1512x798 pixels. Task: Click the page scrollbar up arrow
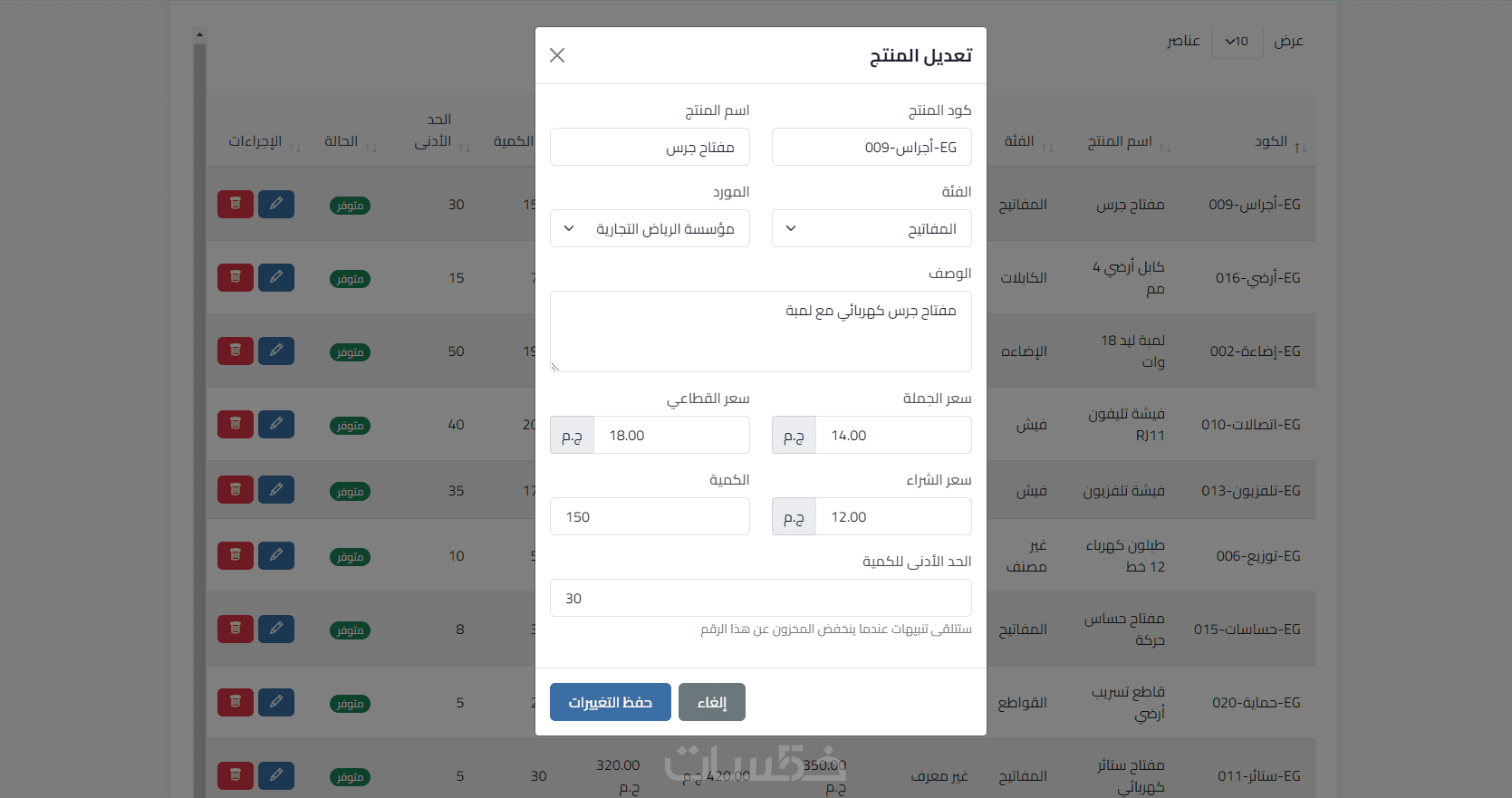point(199,35)
